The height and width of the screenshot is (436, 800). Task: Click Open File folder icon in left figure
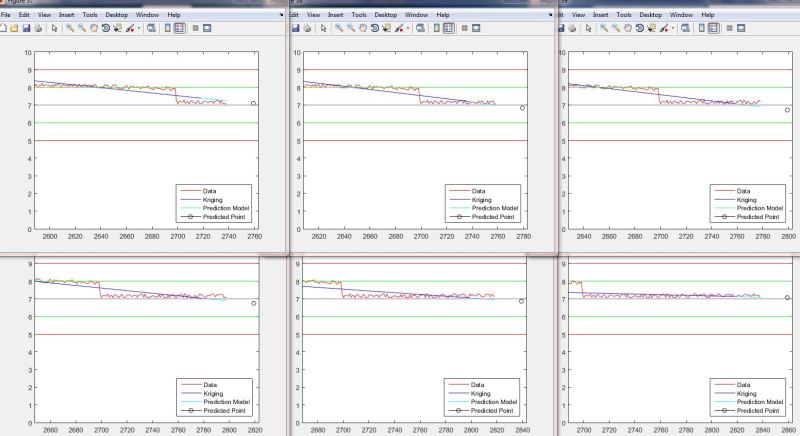[x=14, y=28]
